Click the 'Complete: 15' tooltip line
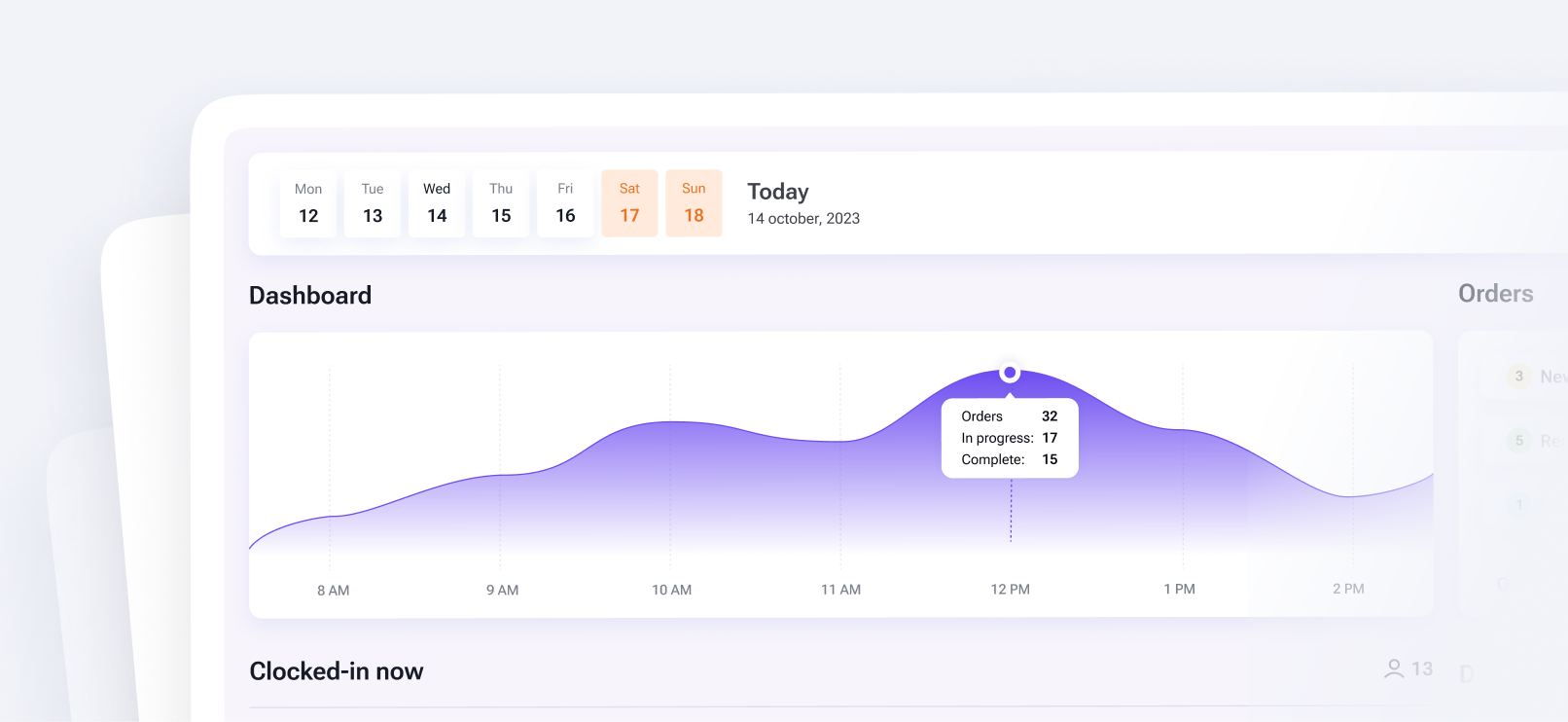The image size is (1568, 722). 1010,459
